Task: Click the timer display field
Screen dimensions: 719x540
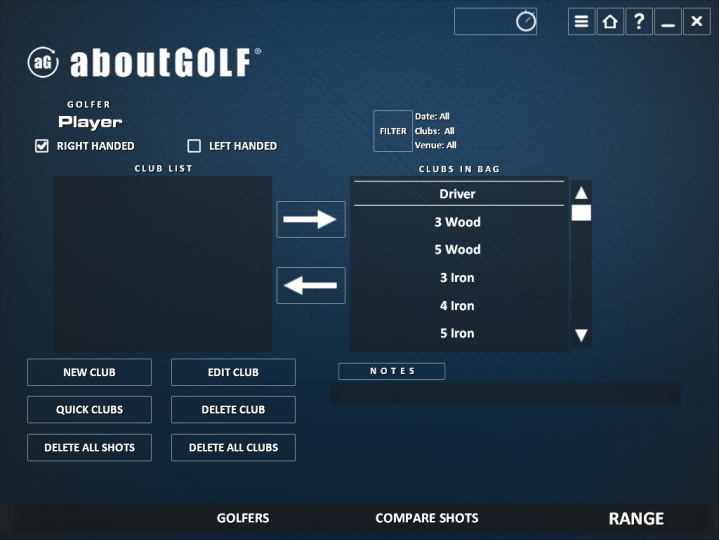Action: 495,22
